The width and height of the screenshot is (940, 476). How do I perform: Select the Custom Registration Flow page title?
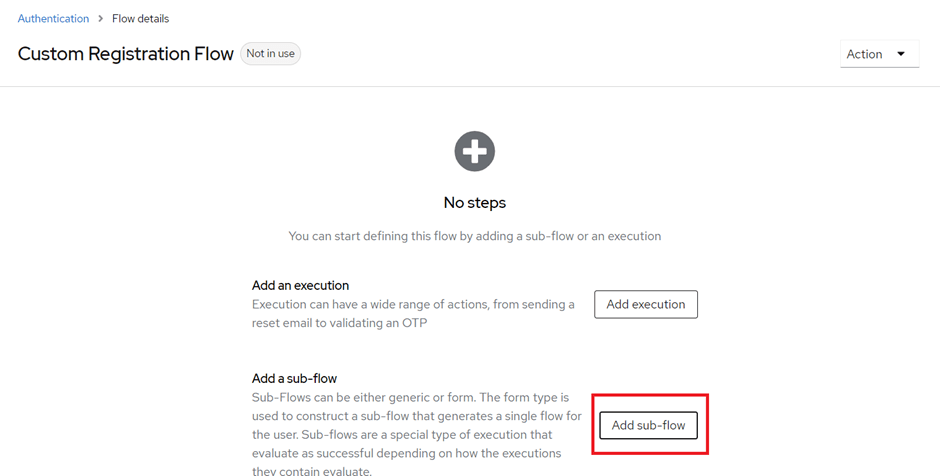tap(125, 54)
